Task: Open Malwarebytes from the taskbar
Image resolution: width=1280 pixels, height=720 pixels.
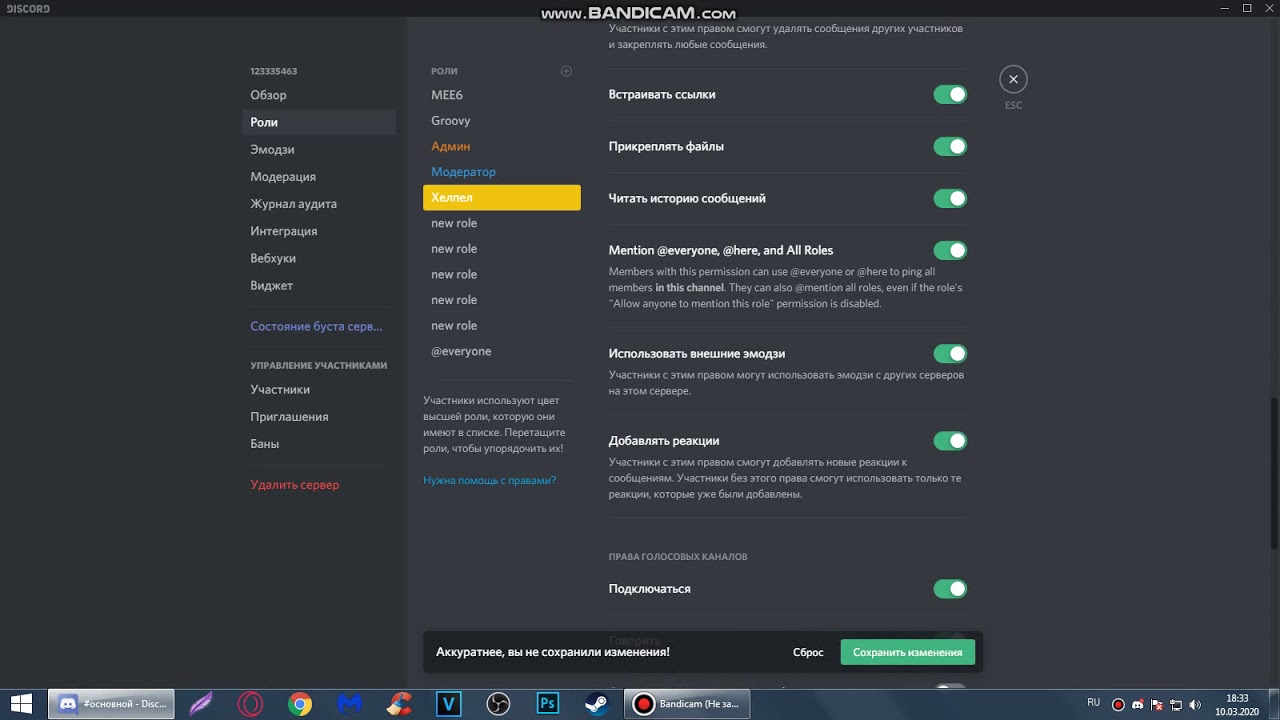Action: [x=349, y=704]
